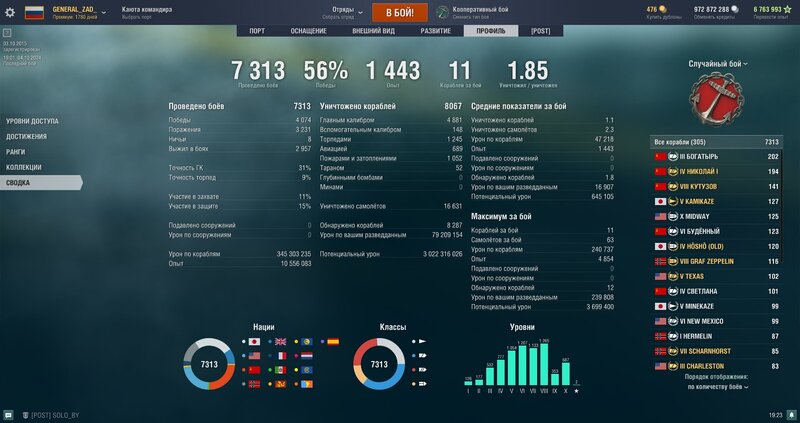Open ДОСТИЖЕНИЯ in the left sidebar
800x423 pixels.
tap(27, 136)
